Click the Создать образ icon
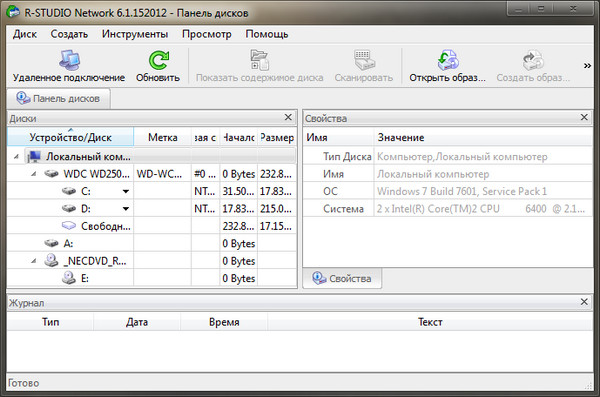The width and height of the screenshot is (600, 397). point(533,60)
